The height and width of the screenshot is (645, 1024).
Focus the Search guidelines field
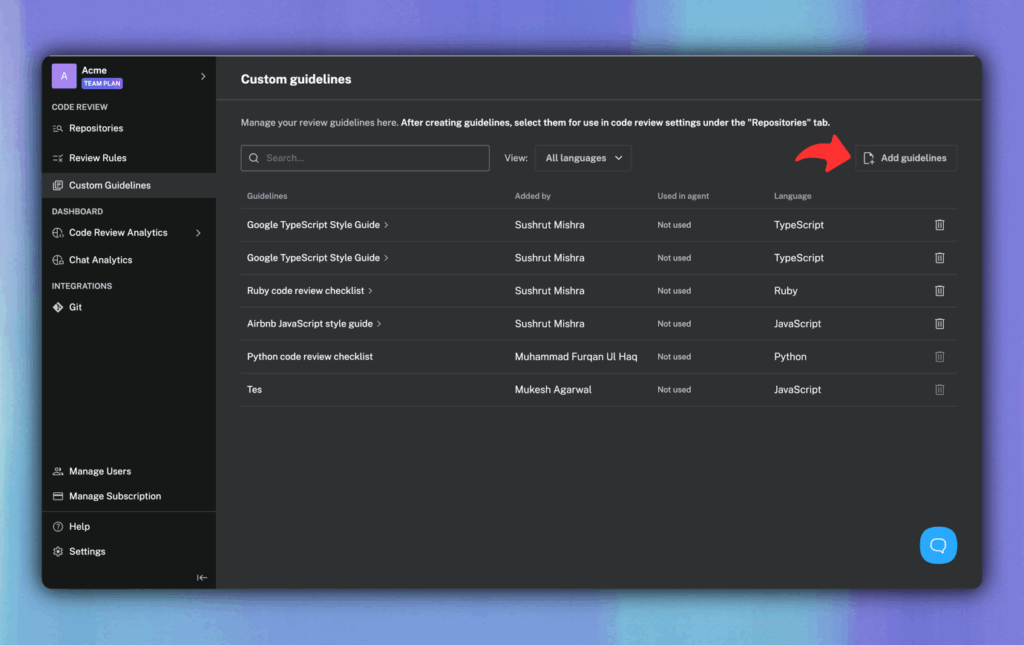click(x=365, y=158)
